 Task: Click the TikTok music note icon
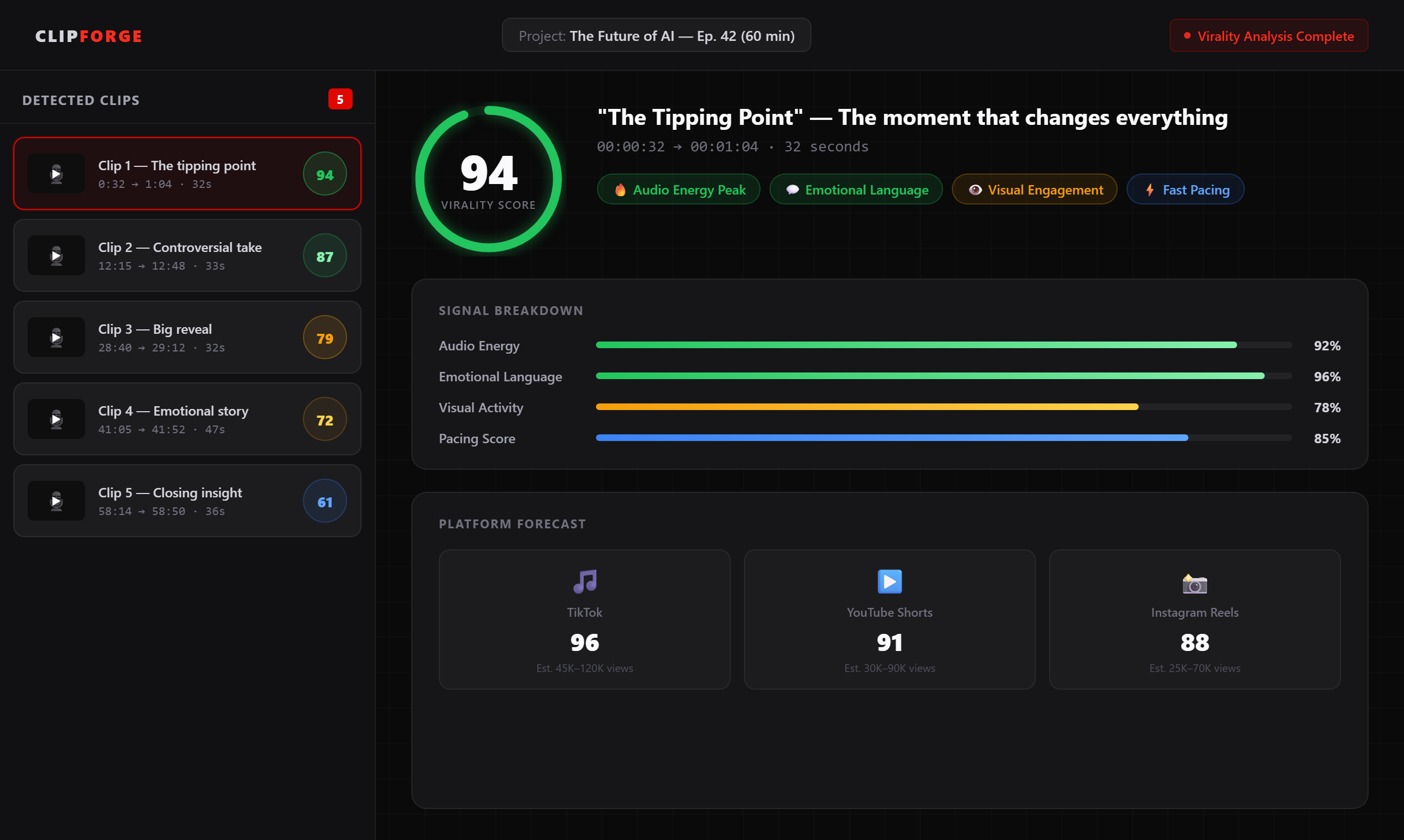pyautogui.click(x=584, y=581)
